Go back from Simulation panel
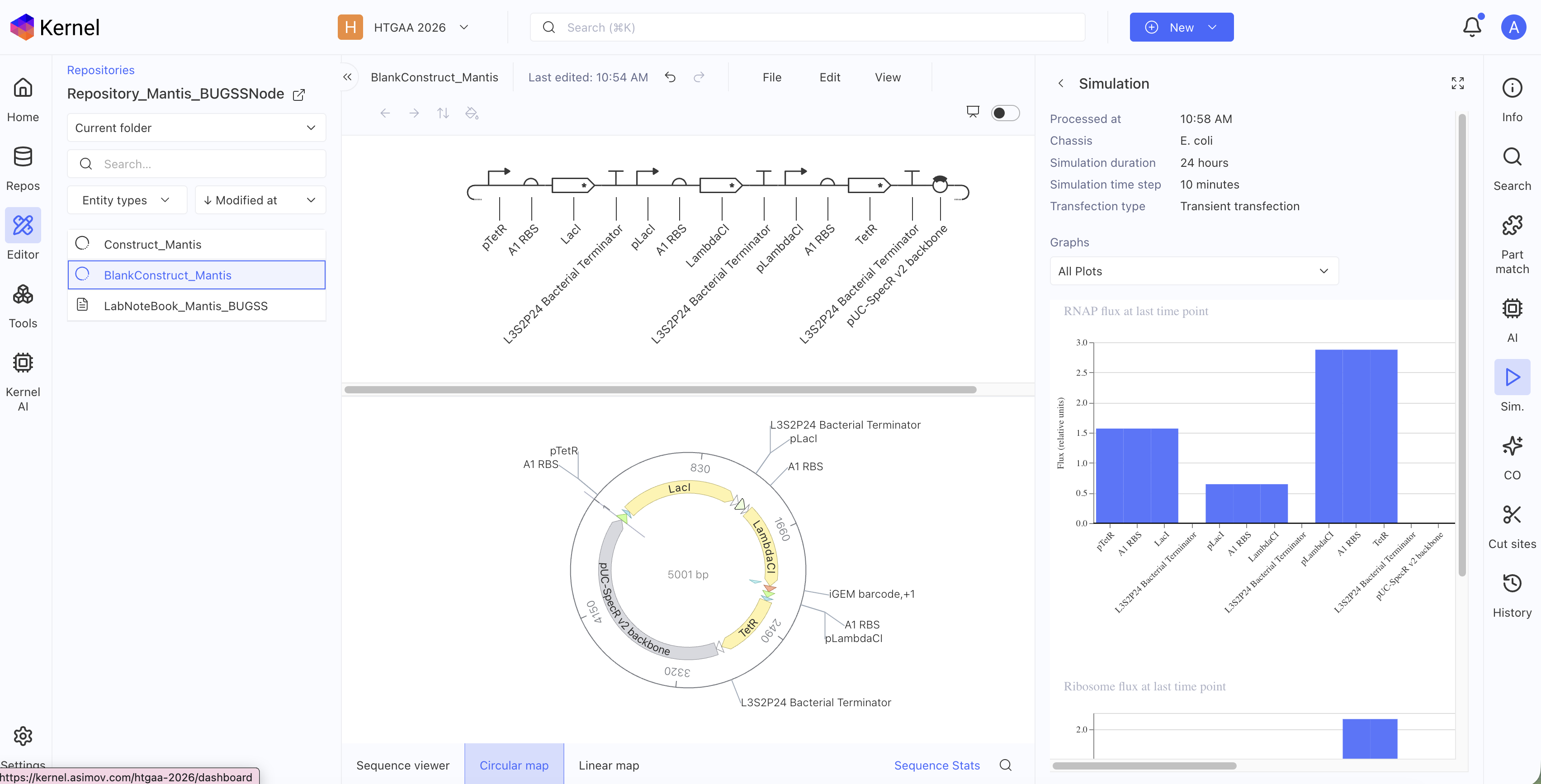Screen dimensions: 1541x784 (1061, 83)
